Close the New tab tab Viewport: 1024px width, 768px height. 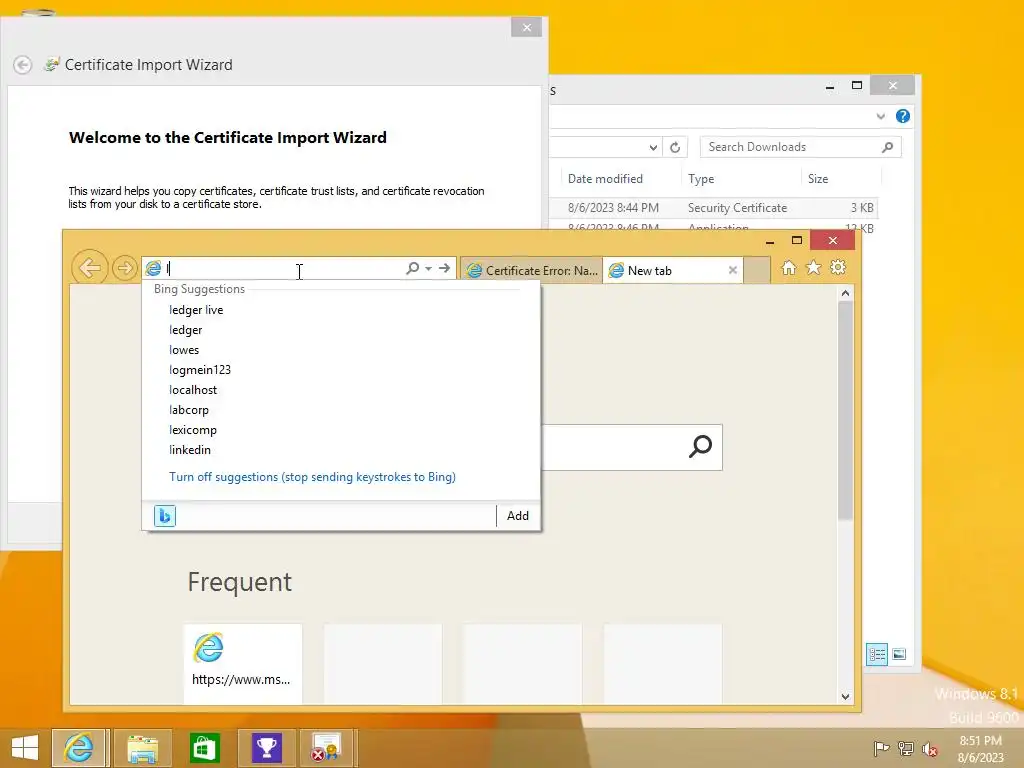733,270
